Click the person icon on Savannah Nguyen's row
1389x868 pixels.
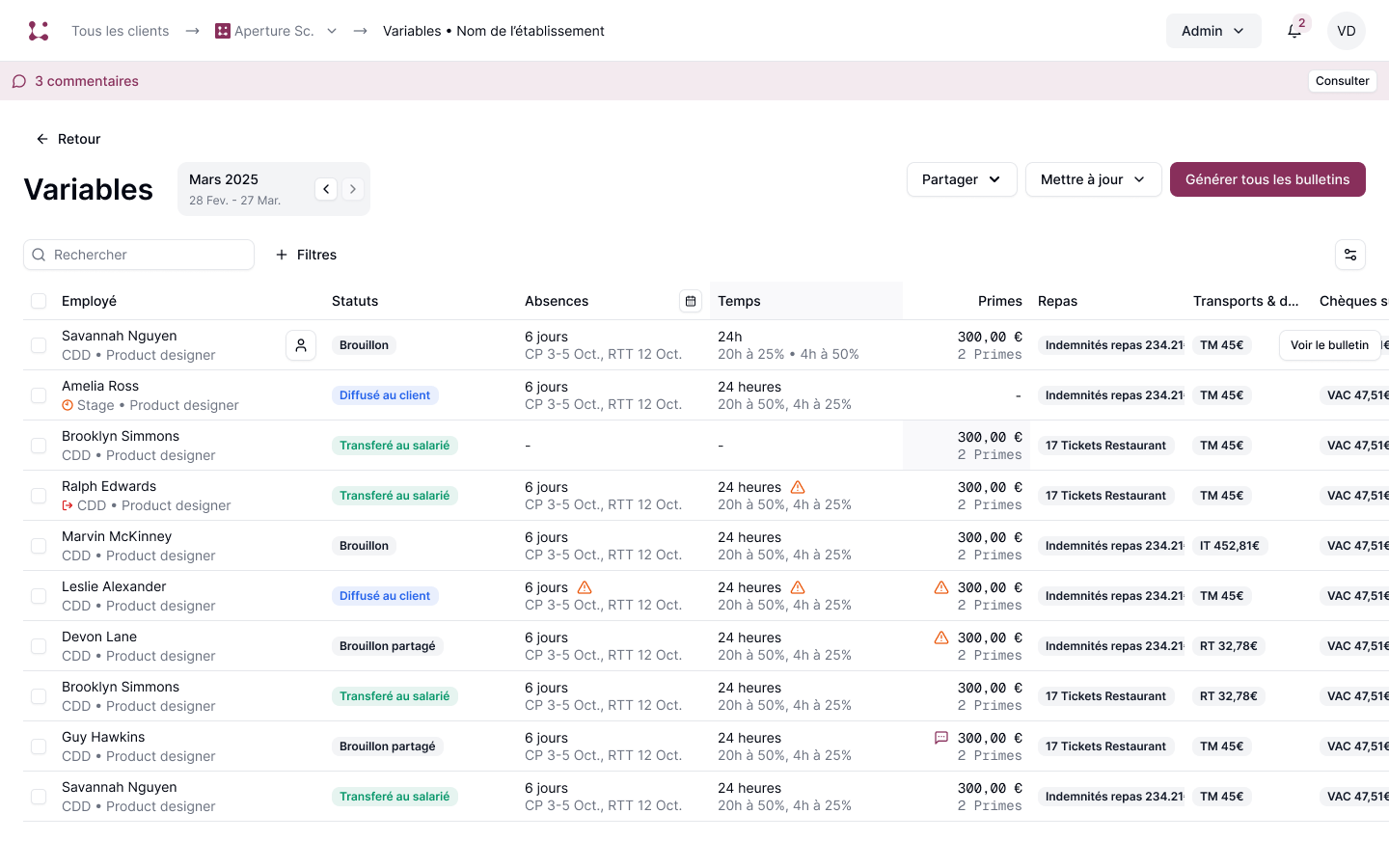301,344
